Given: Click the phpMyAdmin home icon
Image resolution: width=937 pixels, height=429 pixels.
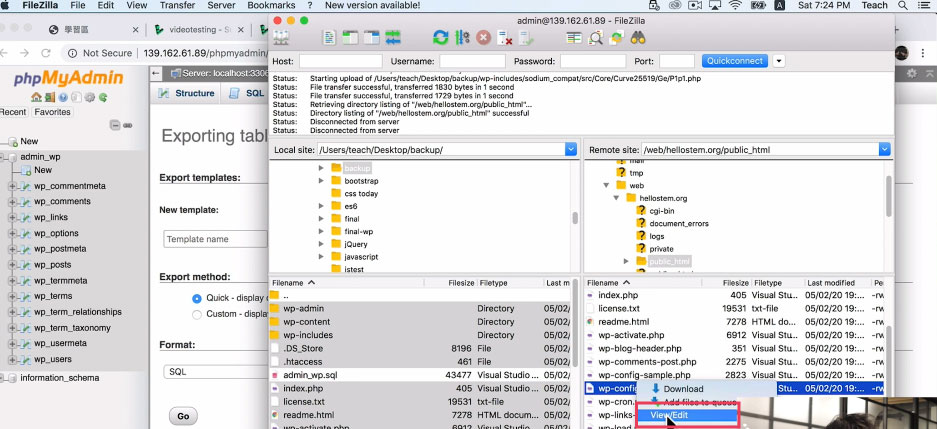Looking at the screenshot, I should [x=37, y=97].
